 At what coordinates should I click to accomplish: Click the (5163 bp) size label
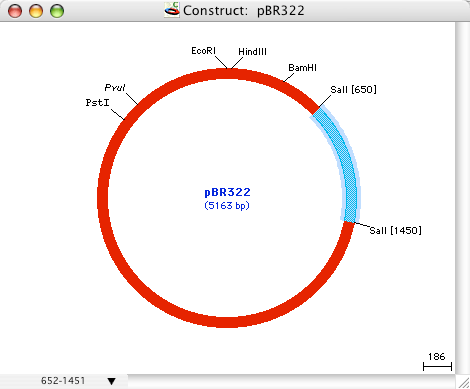(227, 205)
